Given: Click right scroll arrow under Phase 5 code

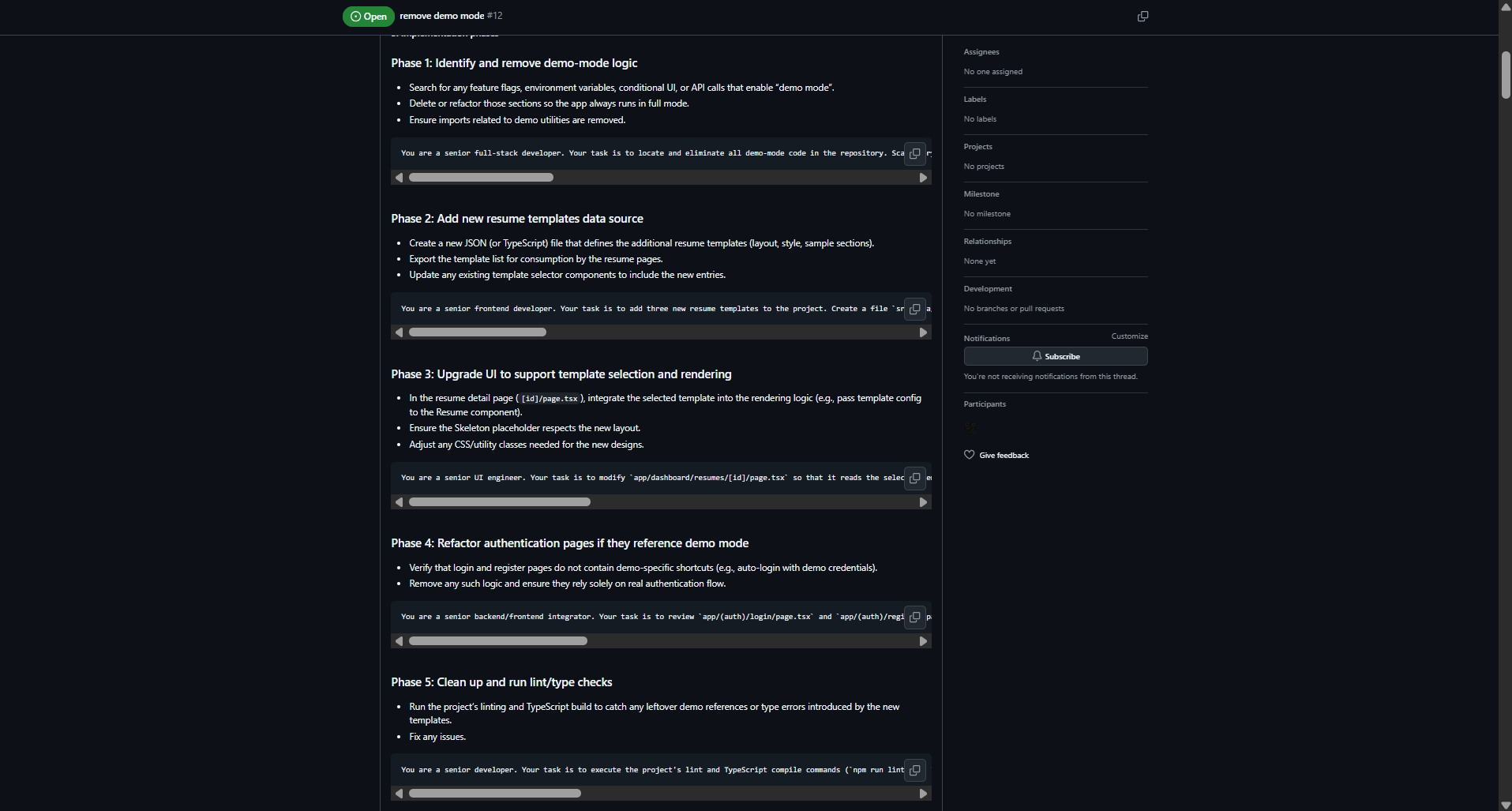Looking at the screenshot, I should 923,794.
